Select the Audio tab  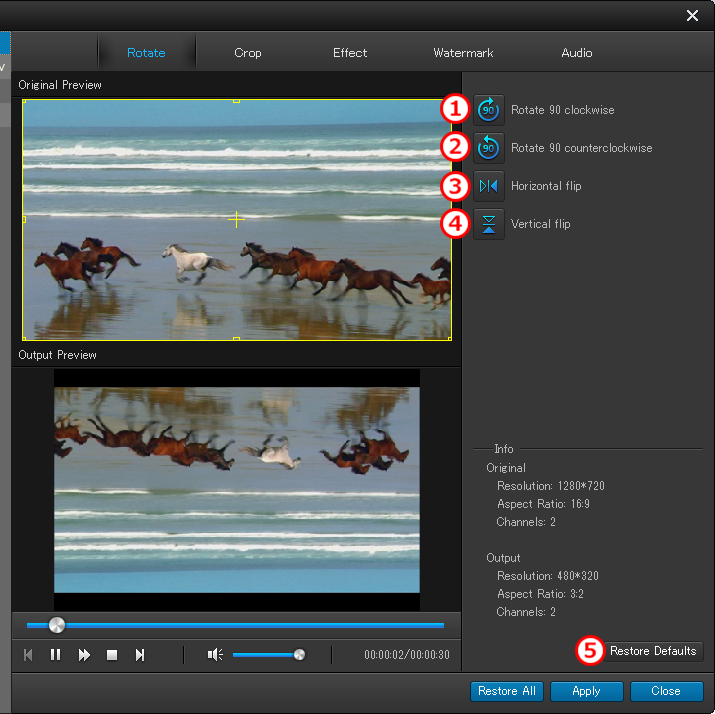click(576, 53)
